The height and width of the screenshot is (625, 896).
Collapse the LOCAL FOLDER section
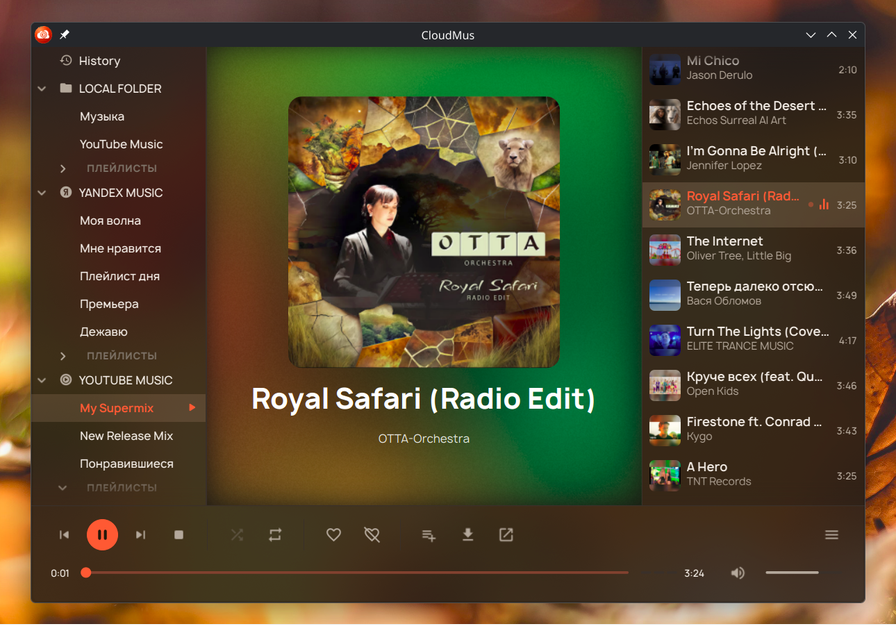pyautogui.click(x=42, y=89)
